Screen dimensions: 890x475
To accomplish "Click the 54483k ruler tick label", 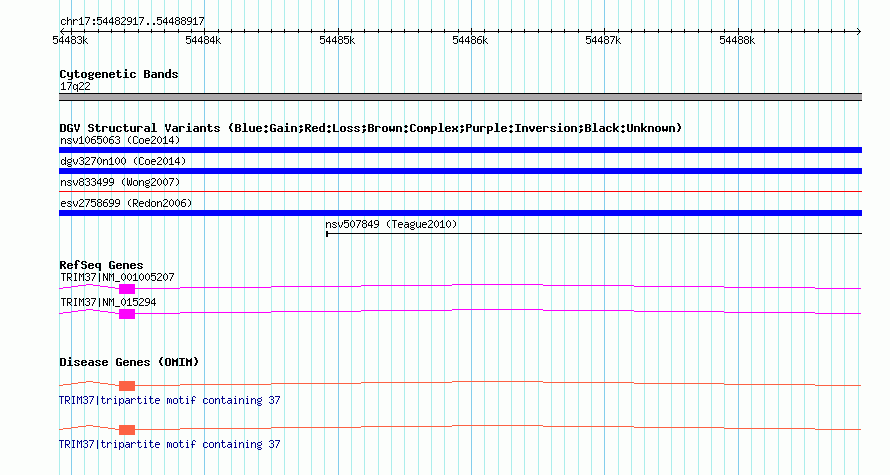I will pyautogui.click(x=70, y=40).
